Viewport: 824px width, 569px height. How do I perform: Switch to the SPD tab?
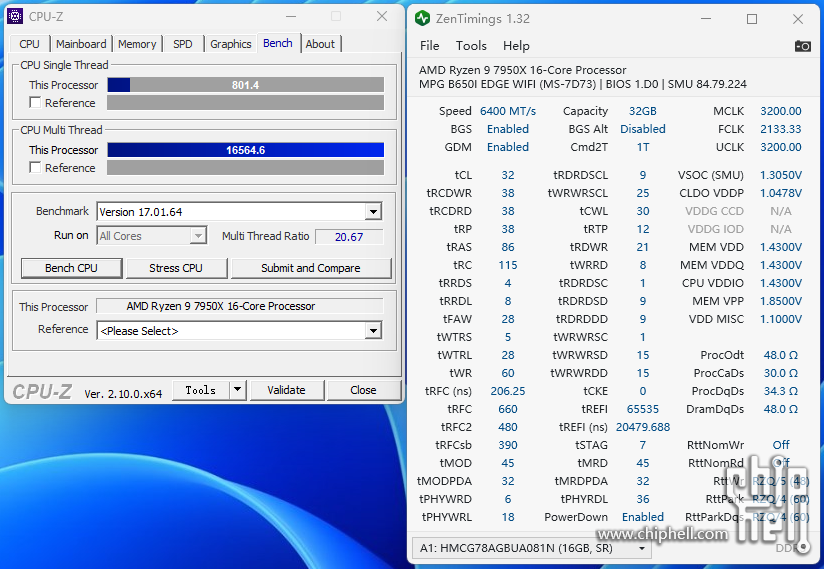pyautogui.click(x=183, y=44)
